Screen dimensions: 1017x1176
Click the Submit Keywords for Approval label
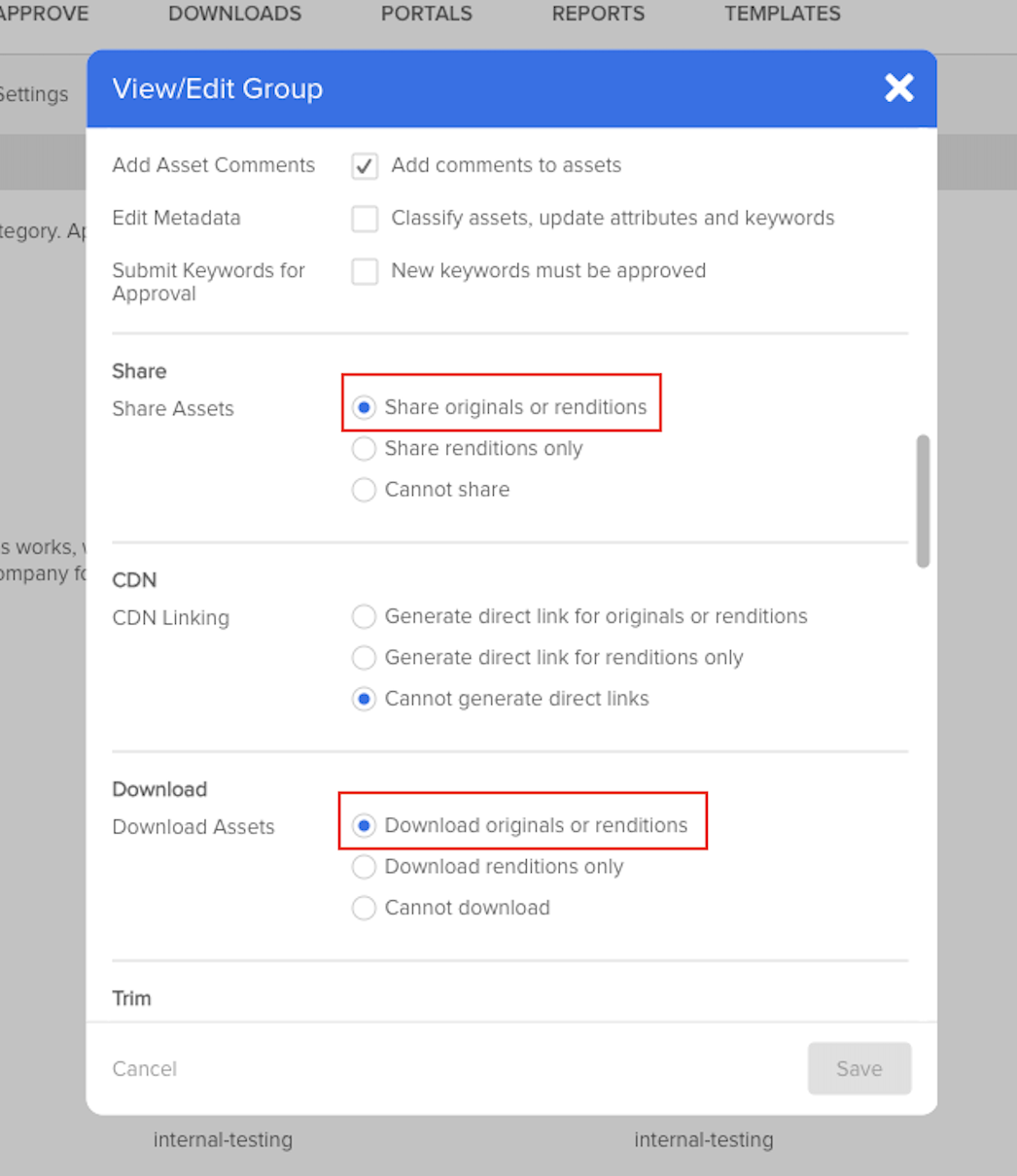pyautogui.click(x=209, y=282)
